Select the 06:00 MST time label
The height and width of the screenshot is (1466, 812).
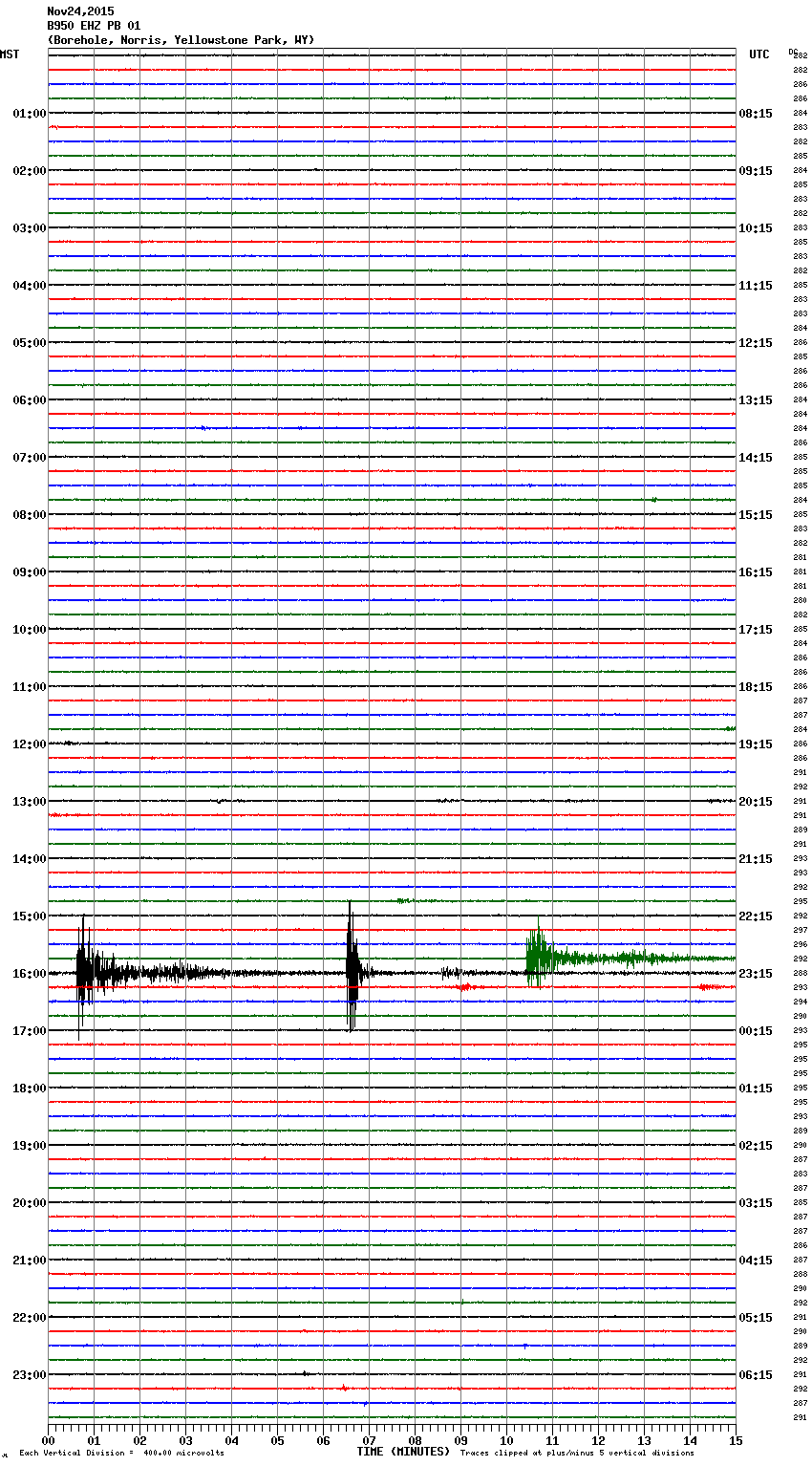pos(30,400)
